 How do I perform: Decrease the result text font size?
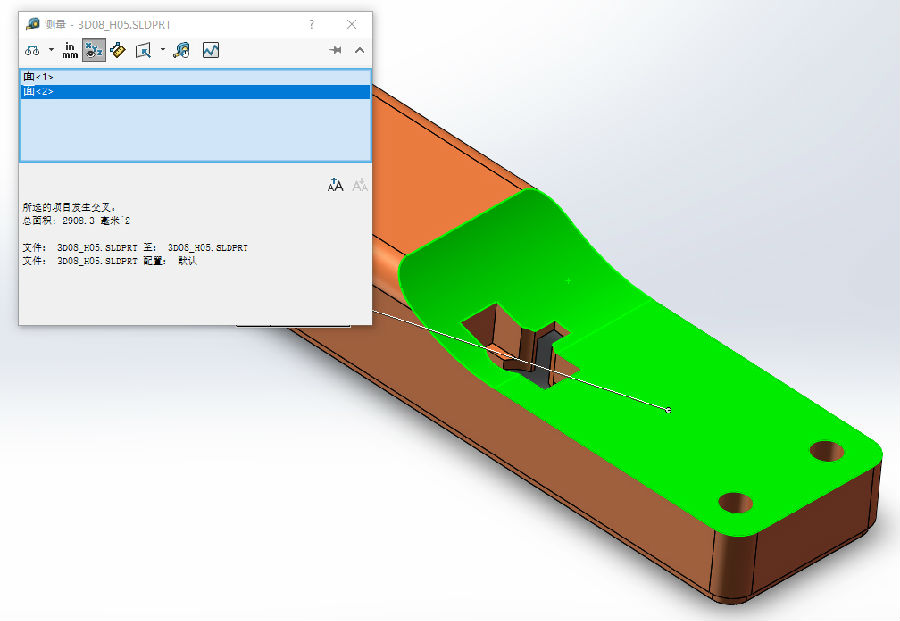pos(359,185)
